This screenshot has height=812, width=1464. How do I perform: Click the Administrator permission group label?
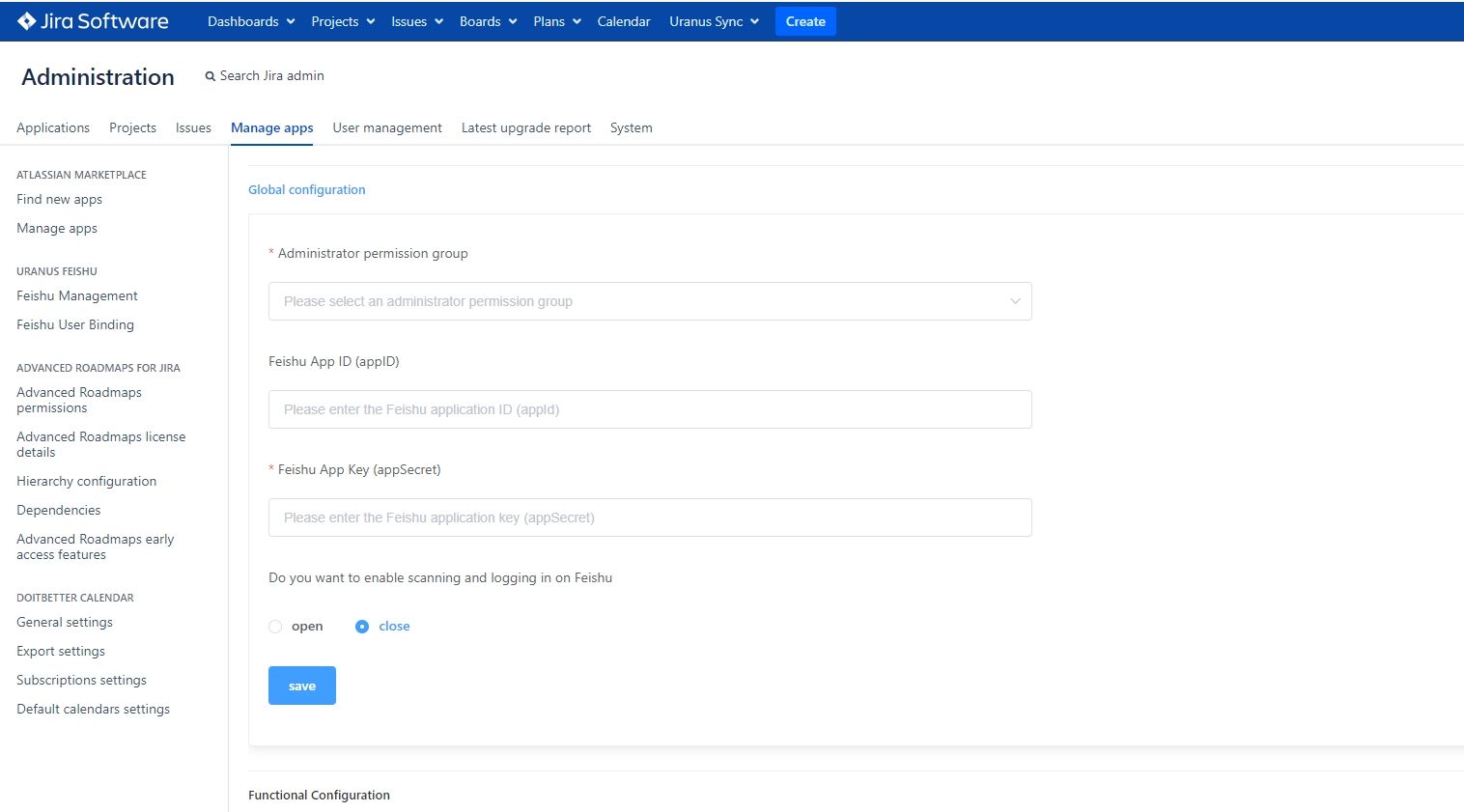(x=373, y=253)
